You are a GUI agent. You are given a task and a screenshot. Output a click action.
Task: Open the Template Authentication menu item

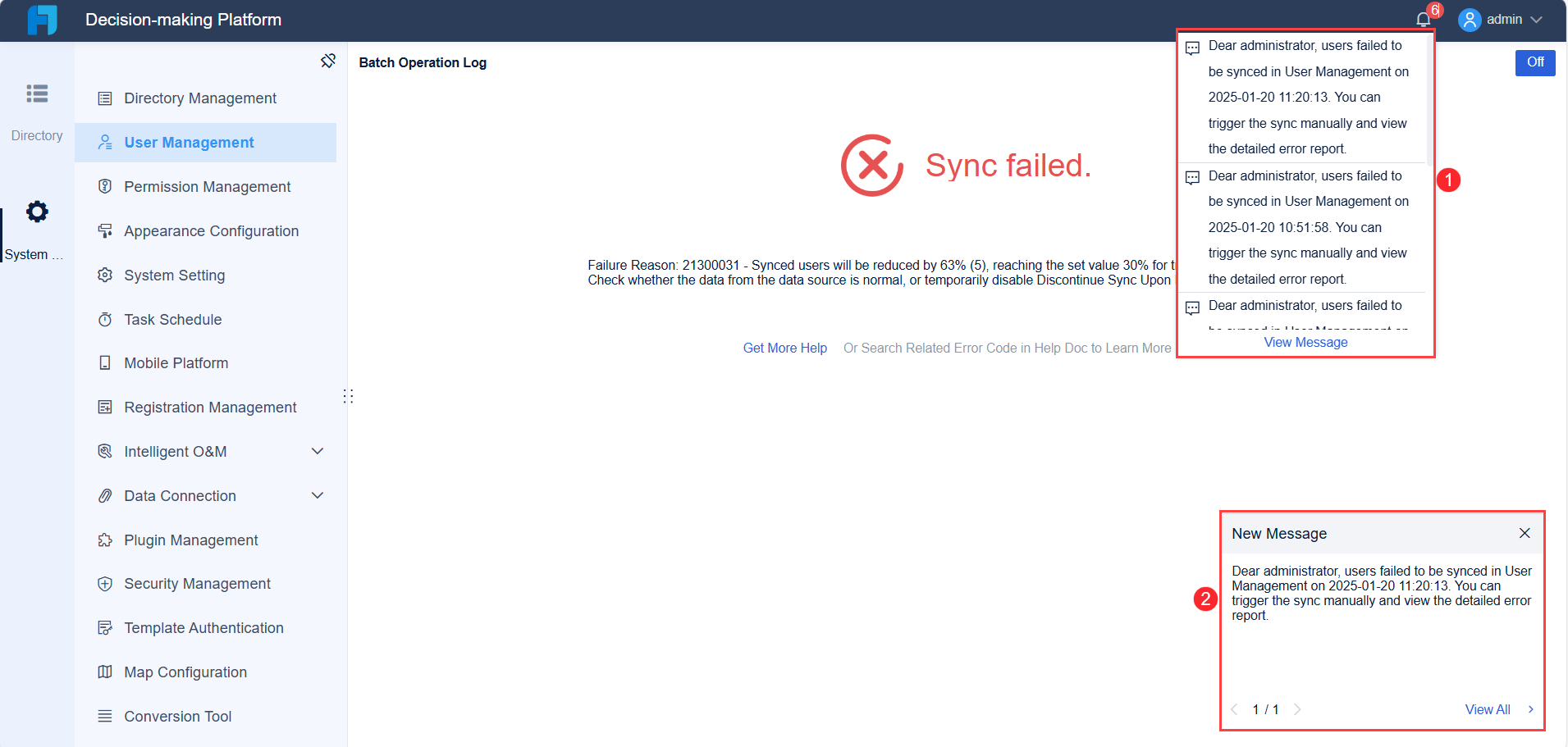point(203,627)
